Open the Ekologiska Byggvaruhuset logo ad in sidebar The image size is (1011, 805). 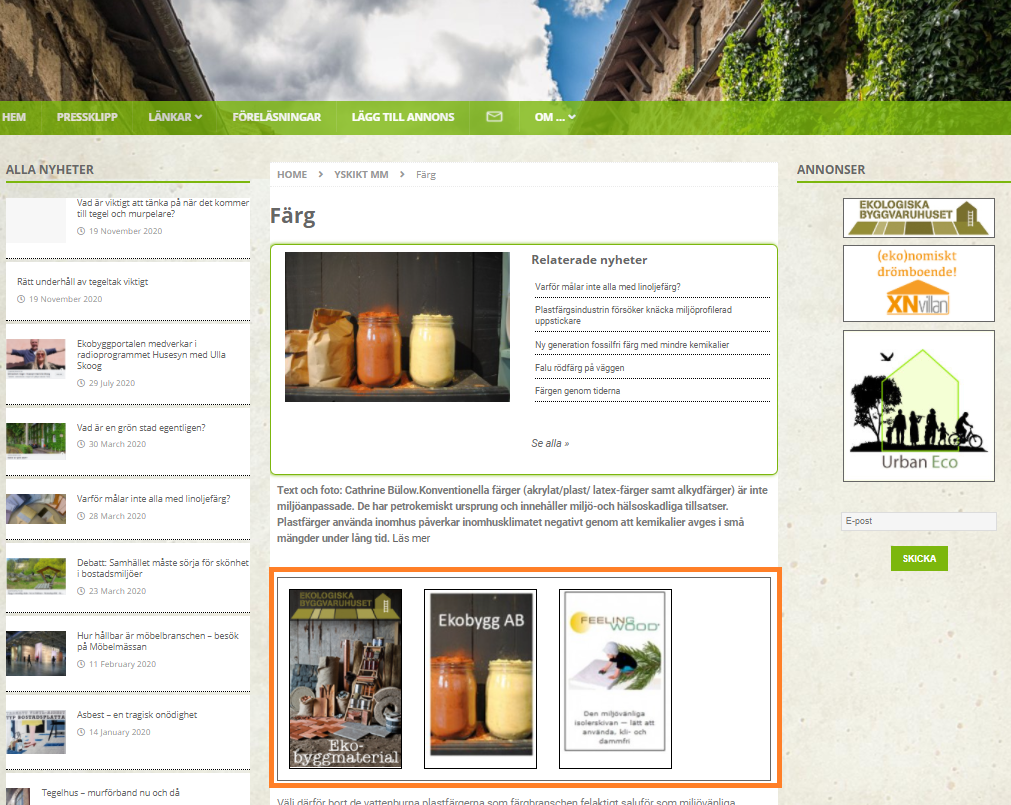pyautogui.click(x=918, y=218)
